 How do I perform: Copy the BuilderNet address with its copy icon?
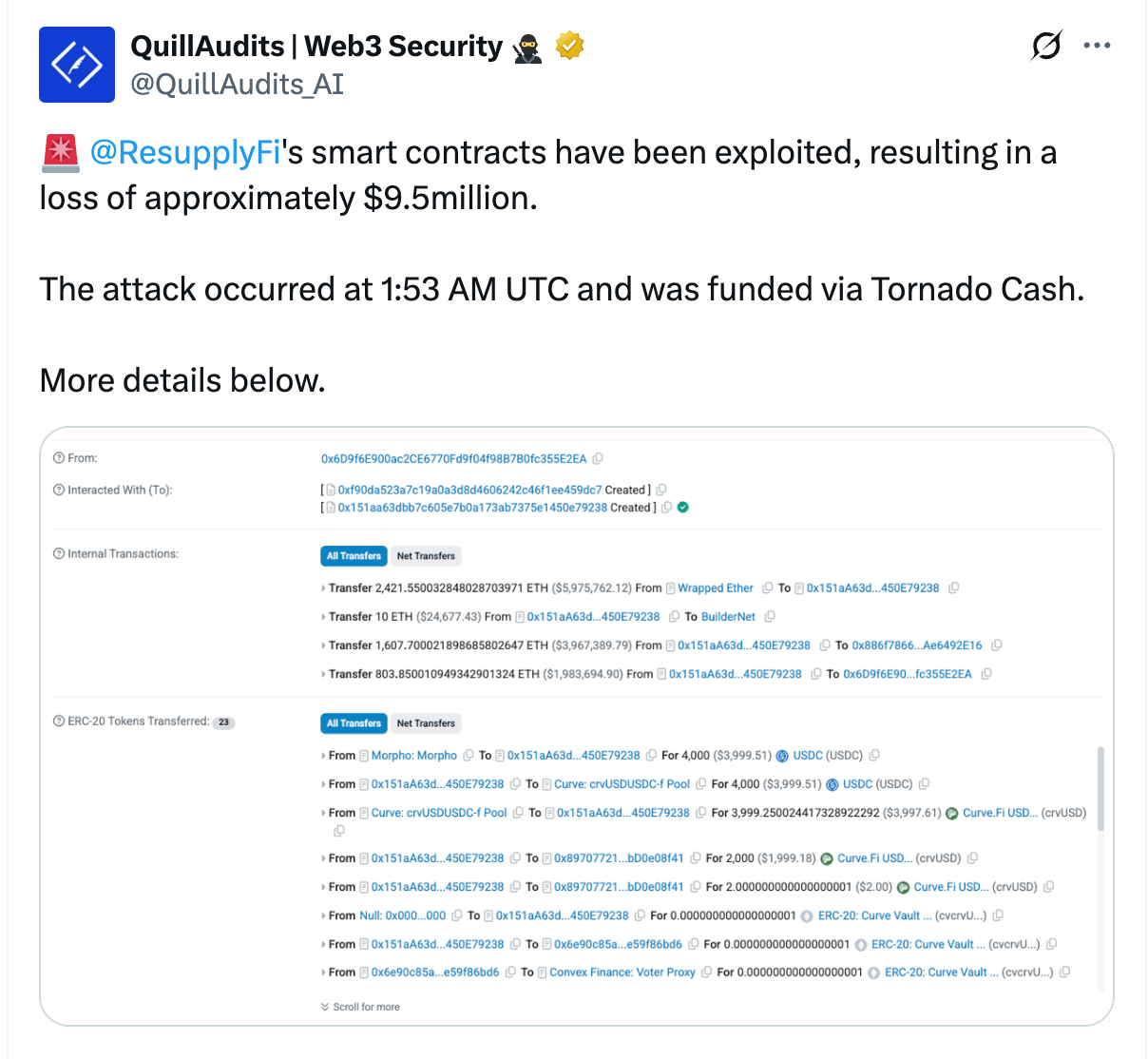770,616
